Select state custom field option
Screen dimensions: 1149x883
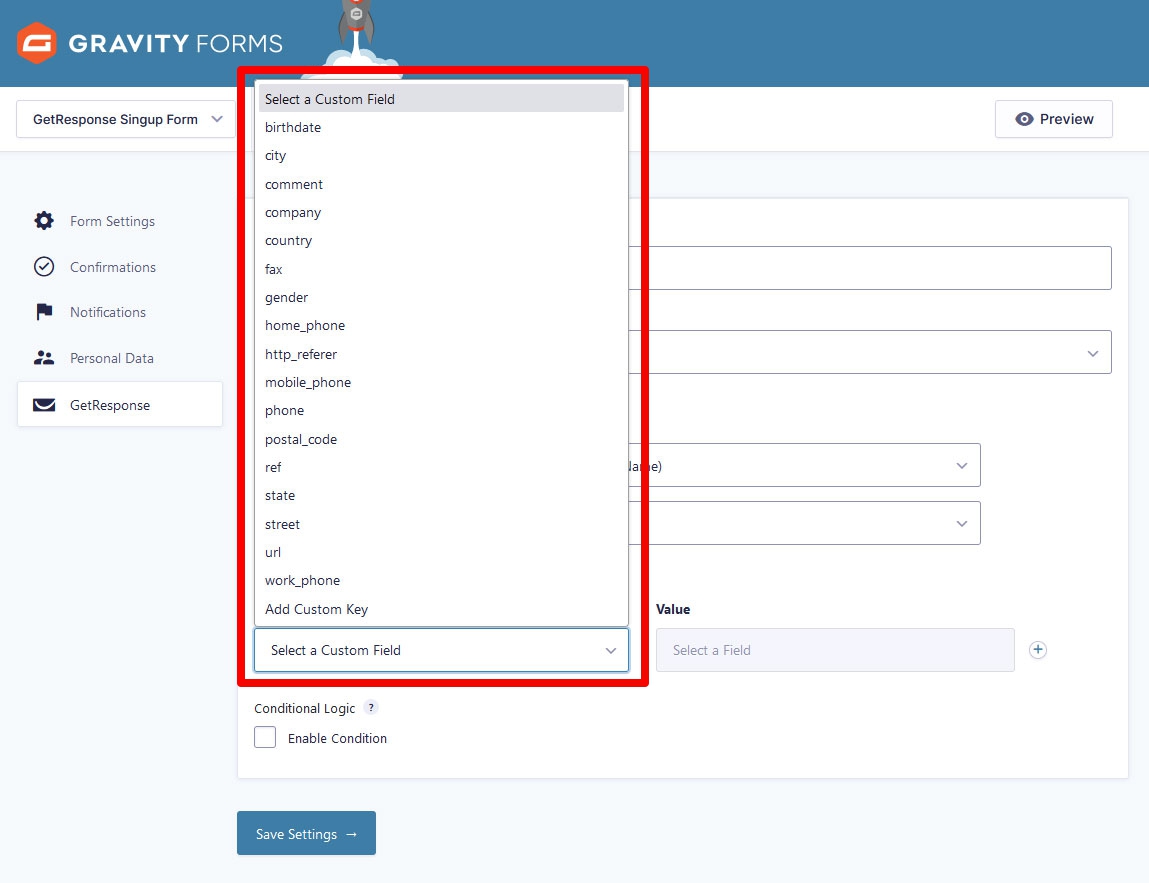(441, 495)
